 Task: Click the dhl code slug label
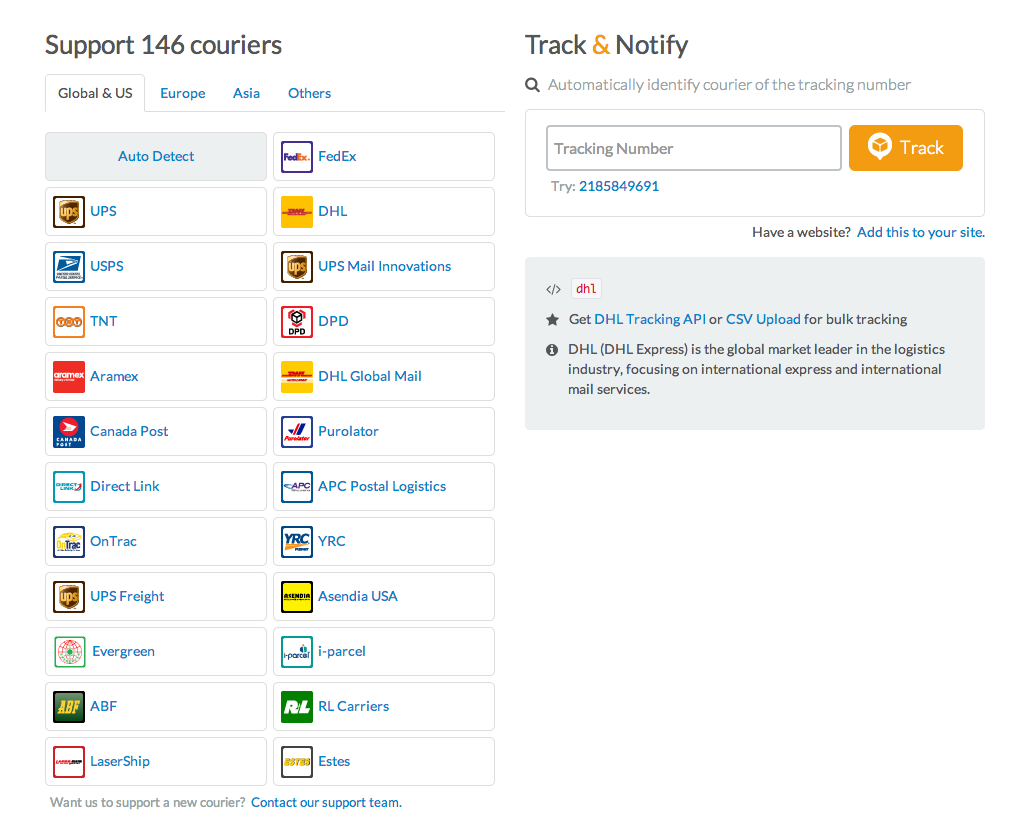click(586, 289)
